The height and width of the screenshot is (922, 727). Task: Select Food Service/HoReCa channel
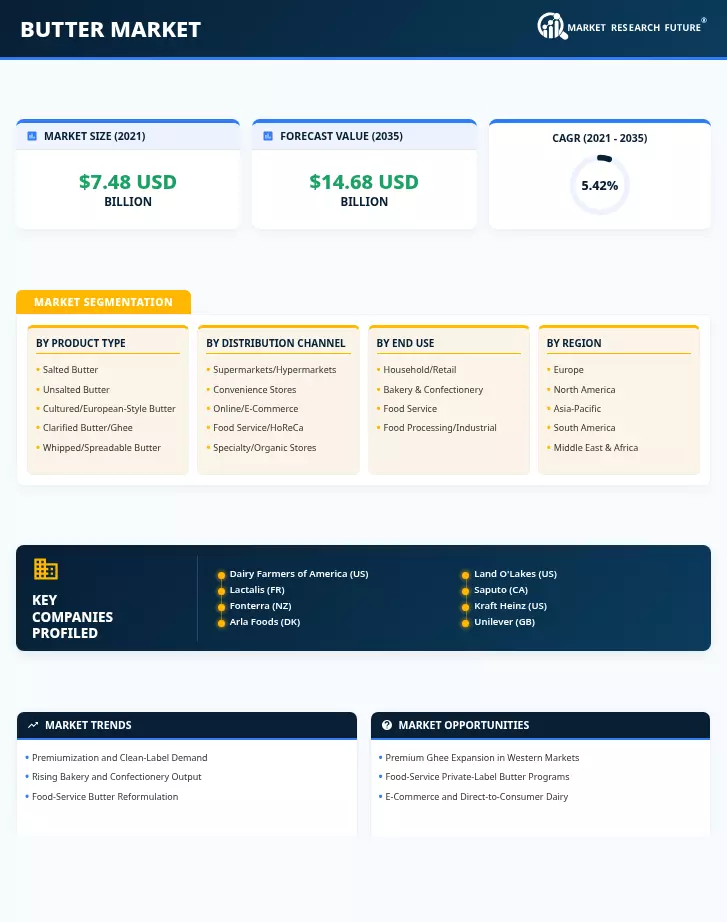(x=258, y=428)
